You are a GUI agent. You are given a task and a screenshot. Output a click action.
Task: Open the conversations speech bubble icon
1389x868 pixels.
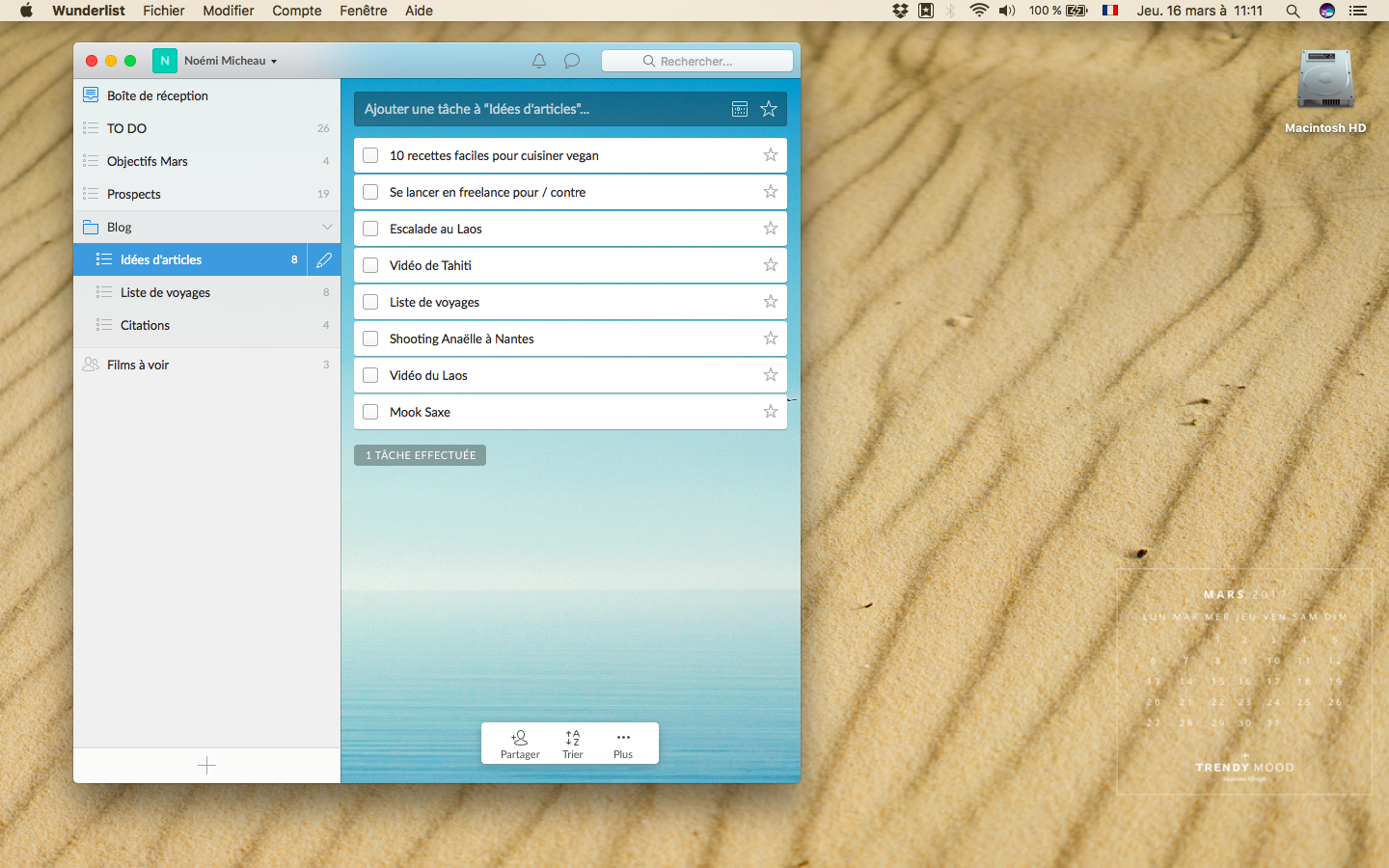pyautogui.click(x=572, y=61)
